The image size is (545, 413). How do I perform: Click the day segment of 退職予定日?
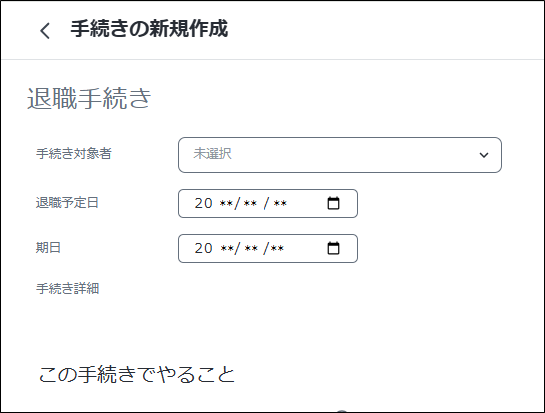point(280,203)
